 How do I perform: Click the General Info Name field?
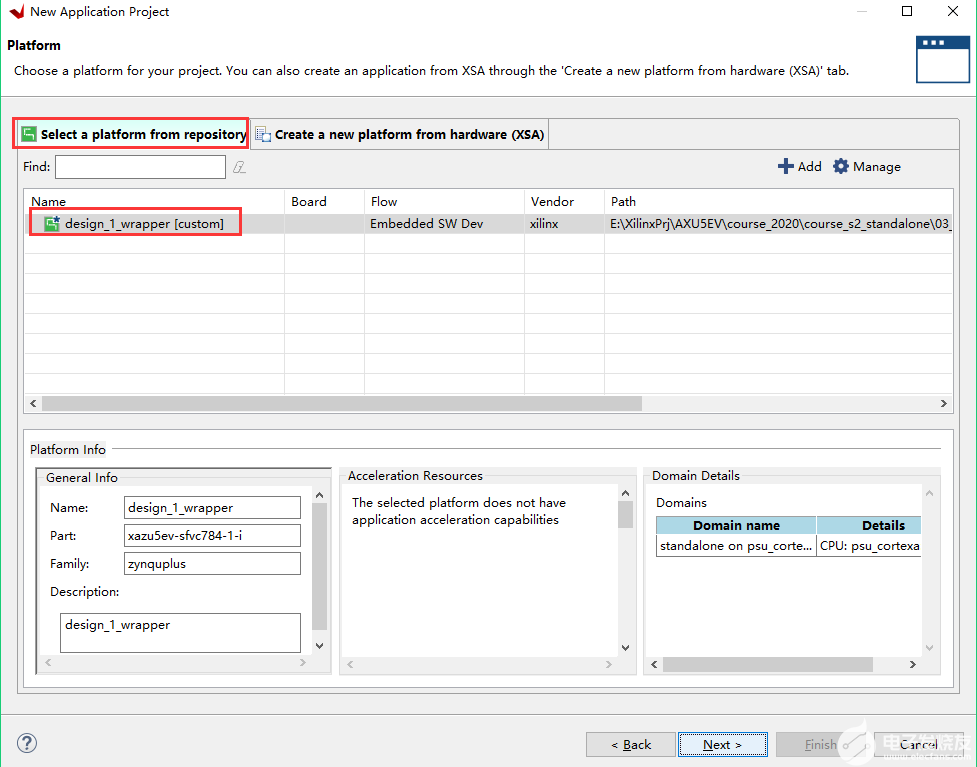pos(212,508)
